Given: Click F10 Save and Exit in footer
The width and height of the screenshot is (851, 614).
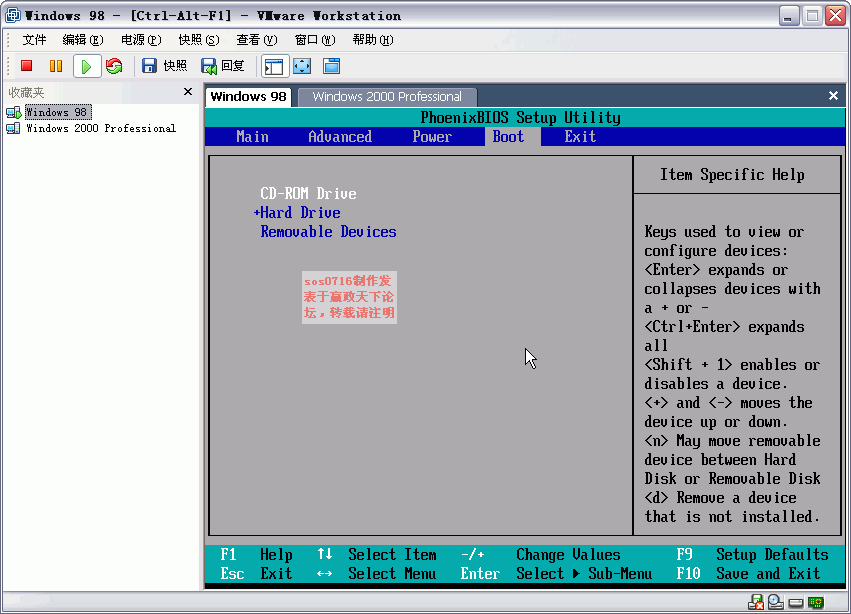Looking at the screenshot, I should [748, 573].
